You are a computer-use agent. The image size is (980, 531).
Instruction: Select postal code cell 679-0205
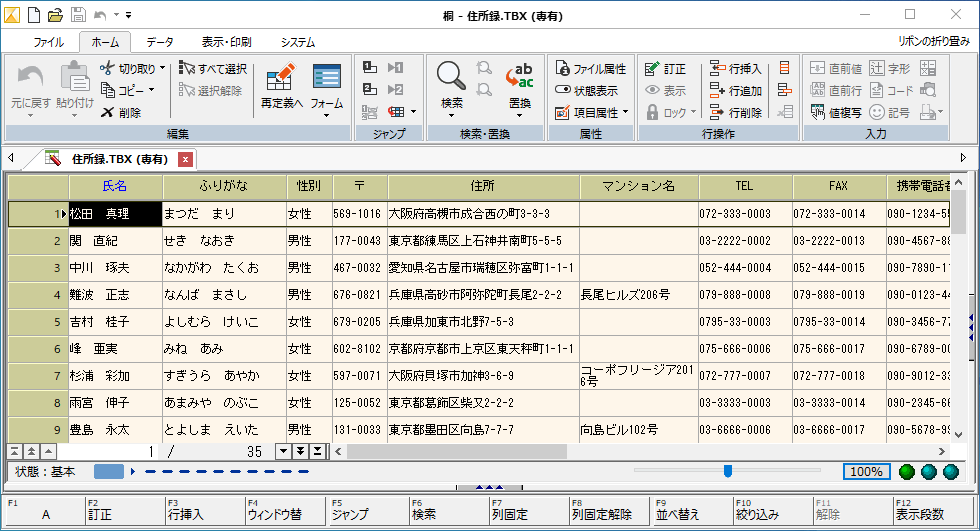point(359,322)
